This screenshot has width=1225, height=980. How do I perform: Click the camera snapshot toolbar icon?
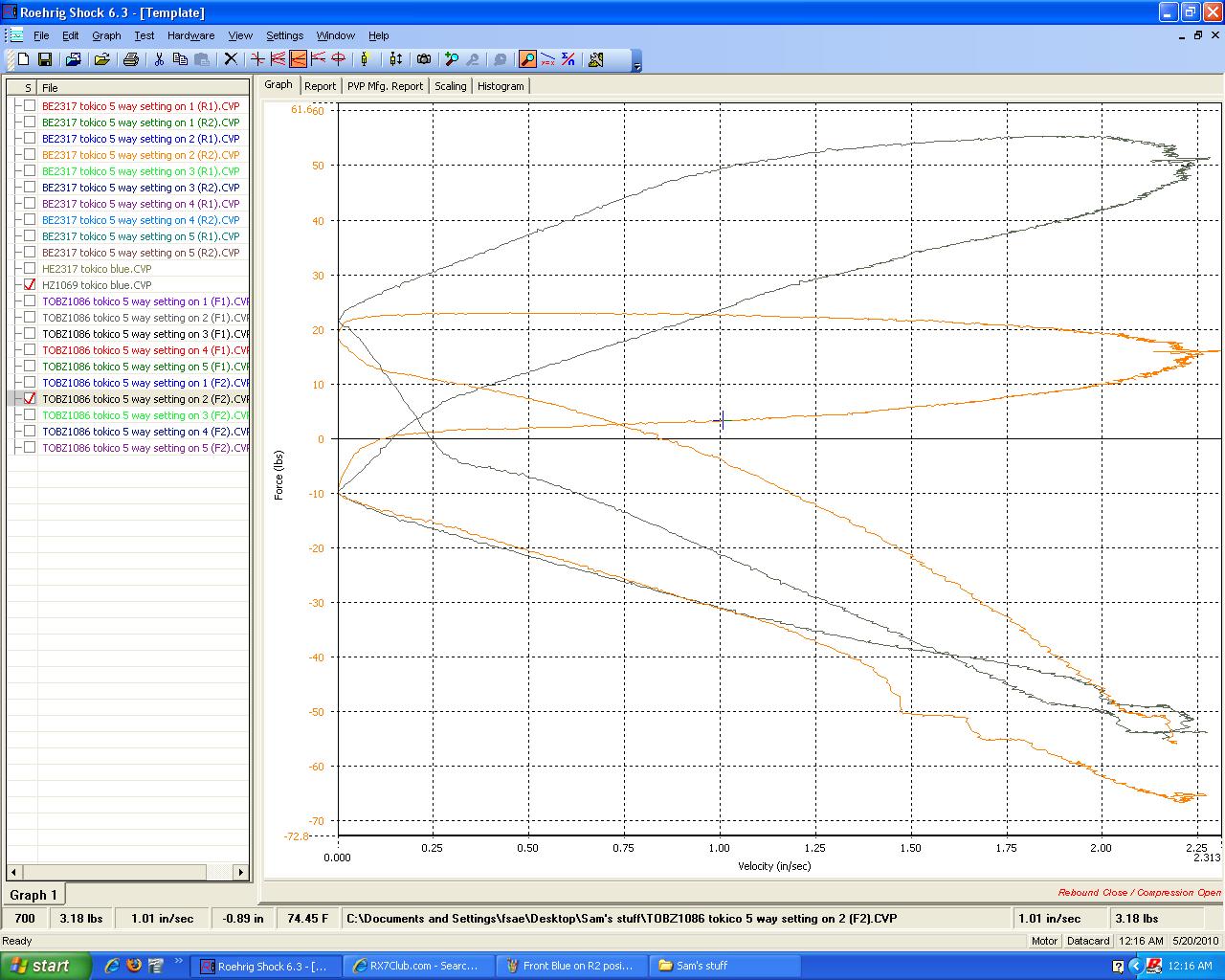pos(424,59)
